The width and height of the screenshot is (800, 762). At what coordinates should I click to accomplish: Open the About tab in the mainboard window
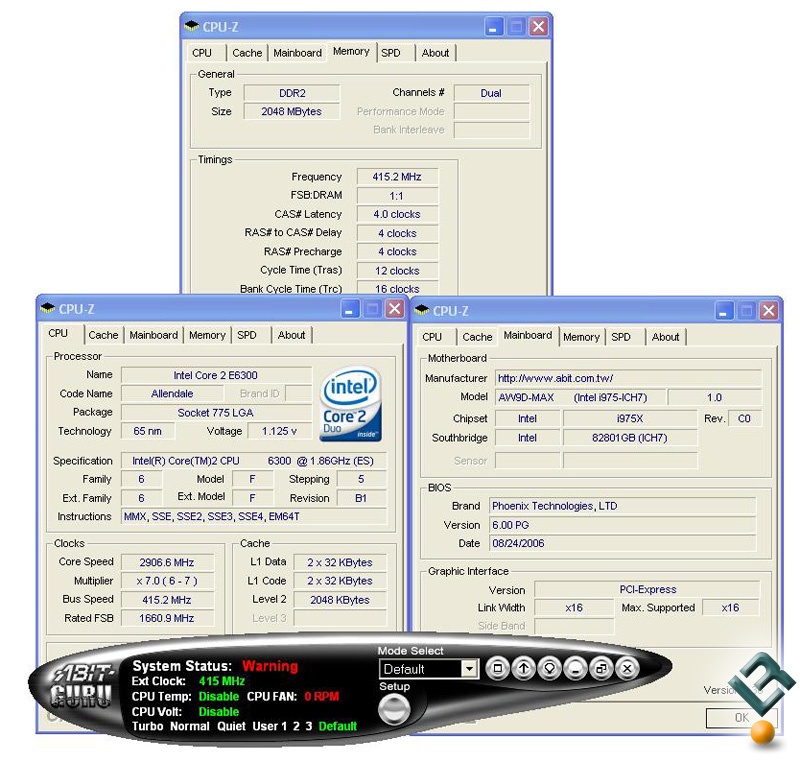click(x=665, y=337)
